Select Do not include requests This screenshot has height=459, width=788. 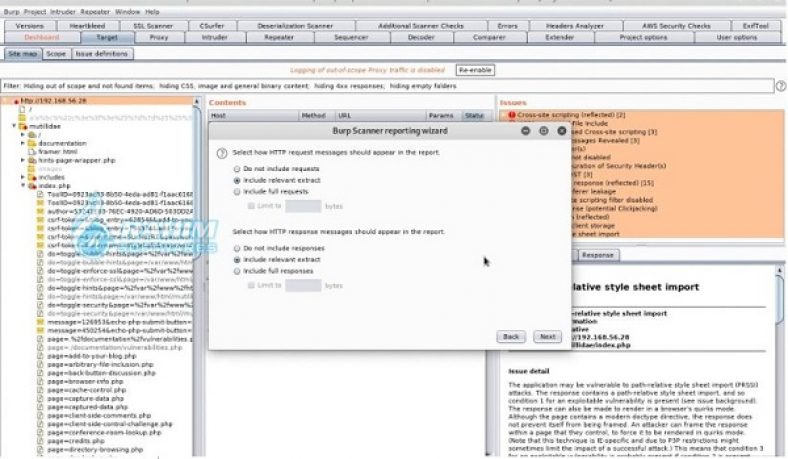[237, 169]
